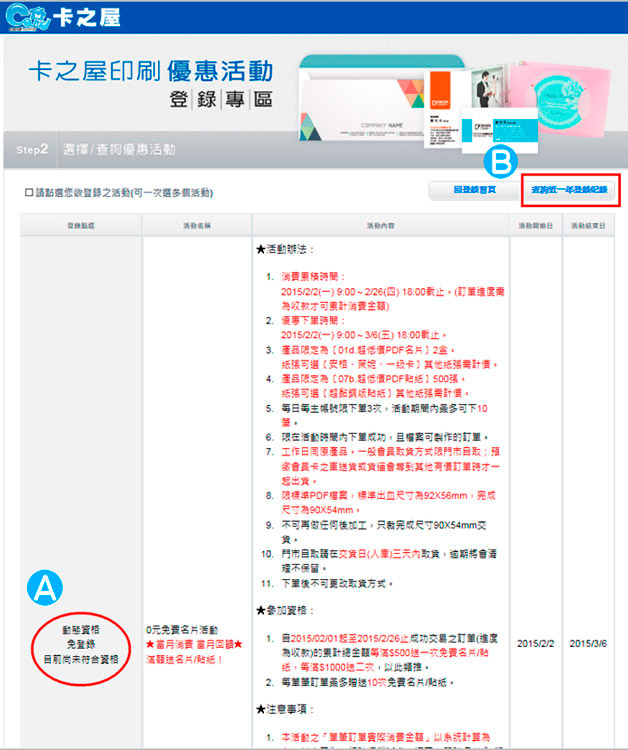Open 查詢近一年登錄紀錄 records button
This screenshot has width=628, height=750.
click(x=570, y=190)
